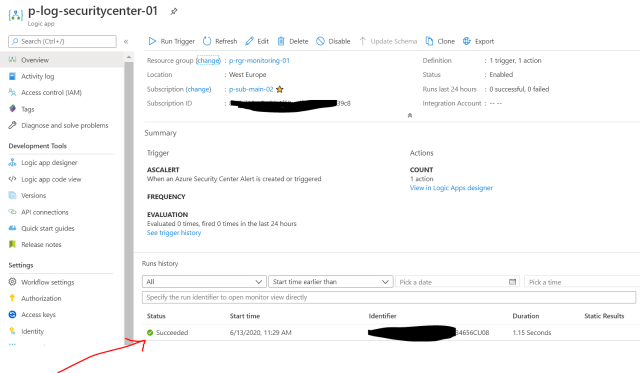640x373 pixels.
Task: Click the Disable circle-slash icon
Action: [320, 41]
